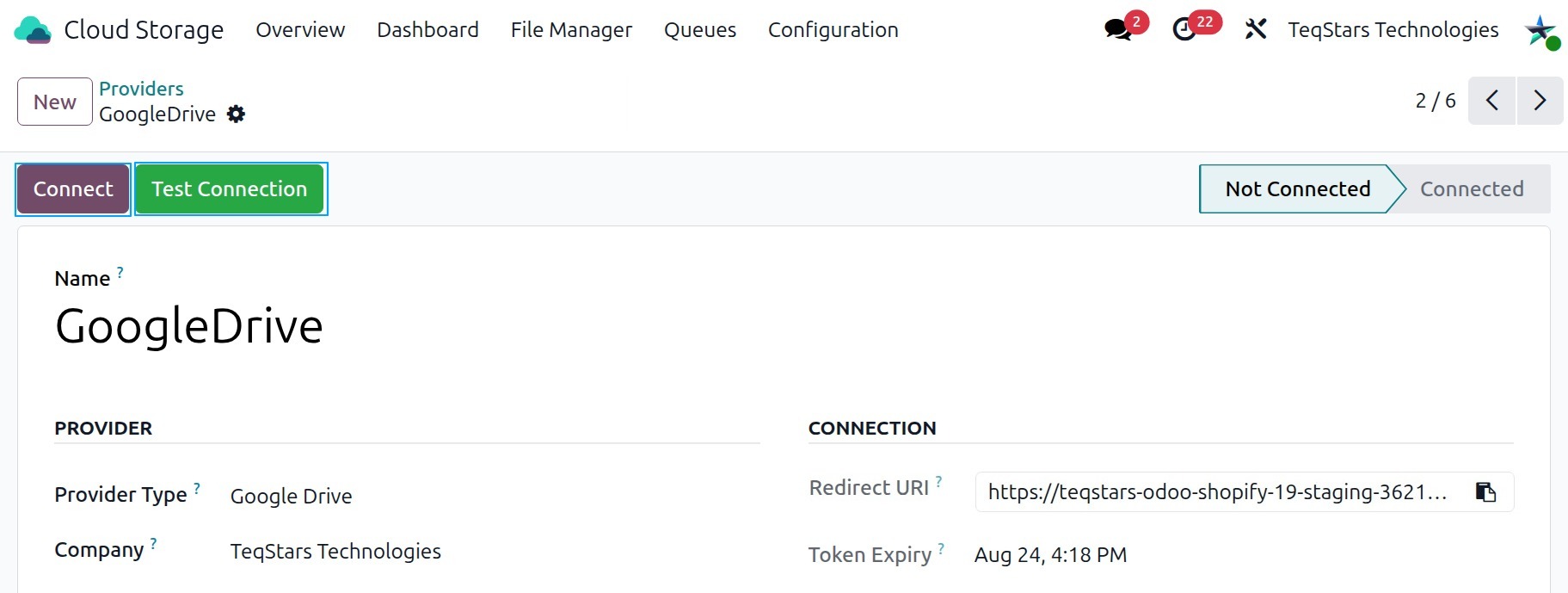
Task: Copy the Redirect URI with clipboard icon
Action: click(x=1485, y=491)
